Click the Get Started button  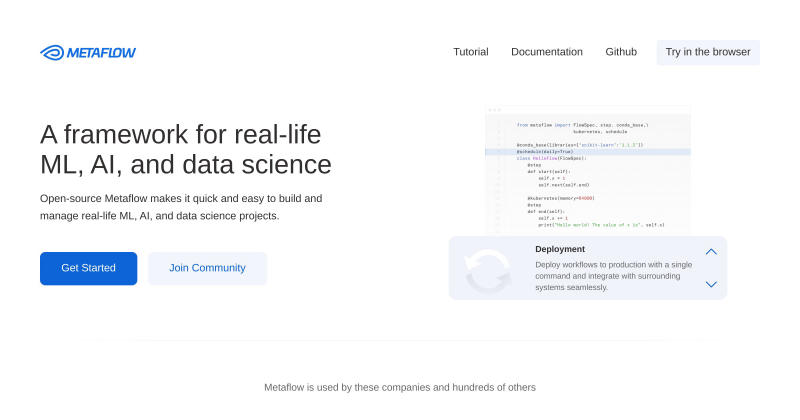tap(88, 268)
